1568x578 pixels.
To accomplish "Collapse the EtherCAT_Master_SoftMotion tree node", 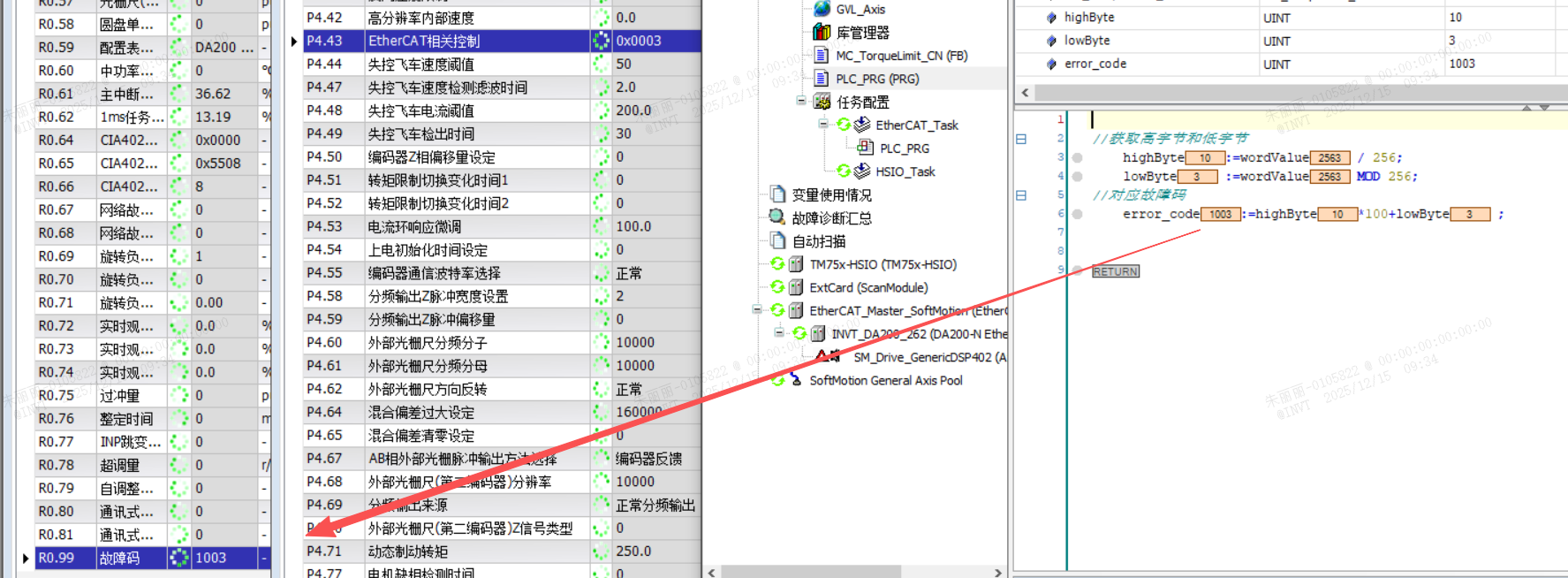I will 757,309.
